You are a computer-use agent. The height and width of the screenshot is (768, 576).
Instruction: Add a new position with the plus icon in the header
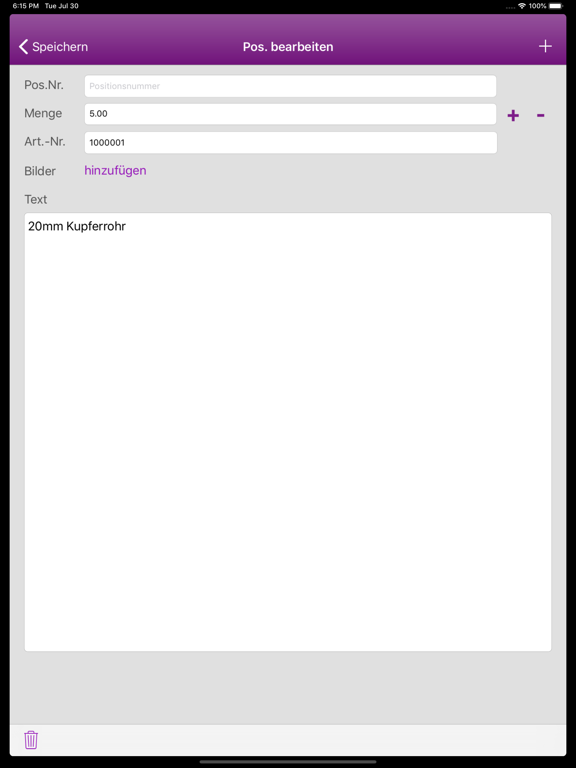tap(545, 46)
